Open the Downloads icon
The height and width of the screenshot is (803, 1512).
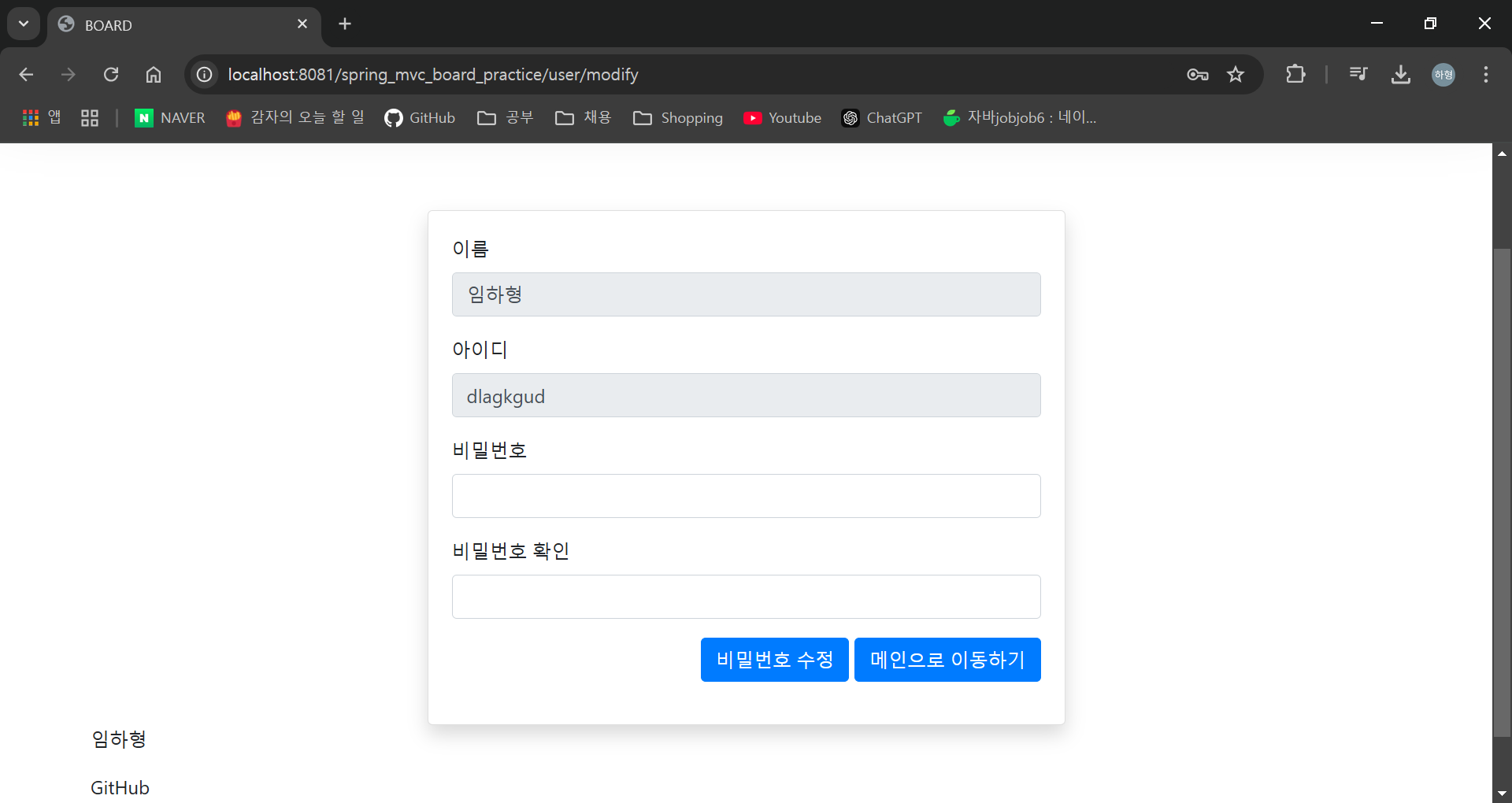(x=1401, y=75)
